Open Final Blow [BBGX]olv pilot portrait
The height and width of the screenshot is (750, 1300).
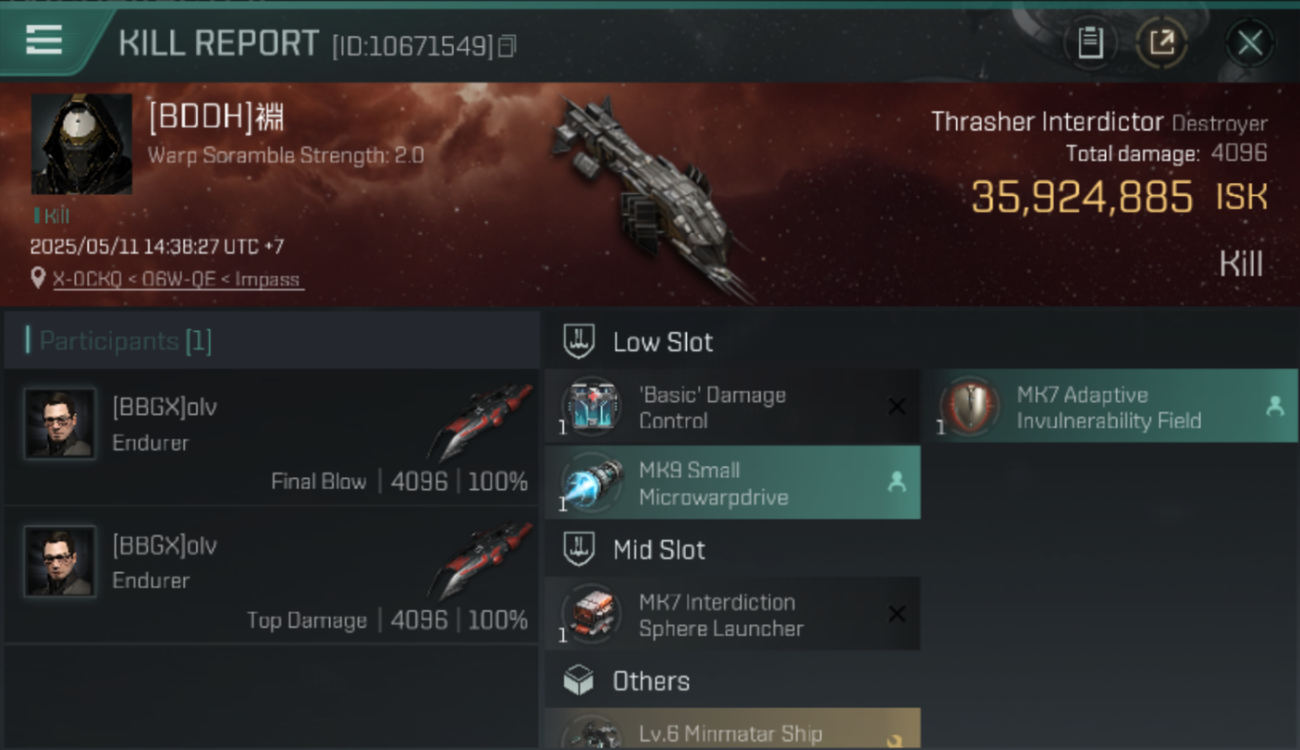60,424
